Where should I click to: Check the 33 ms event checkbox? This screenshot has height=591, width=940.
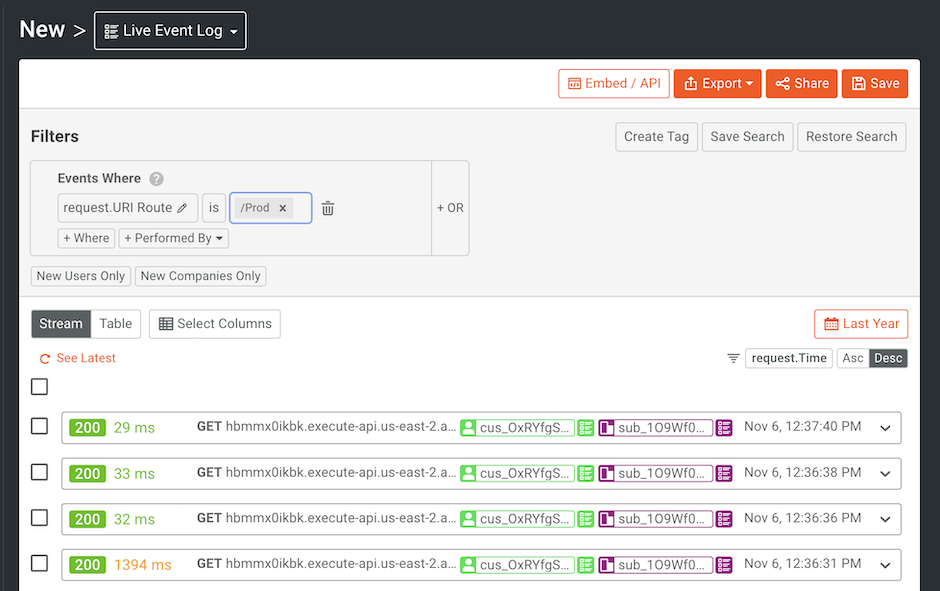[40, 472]
